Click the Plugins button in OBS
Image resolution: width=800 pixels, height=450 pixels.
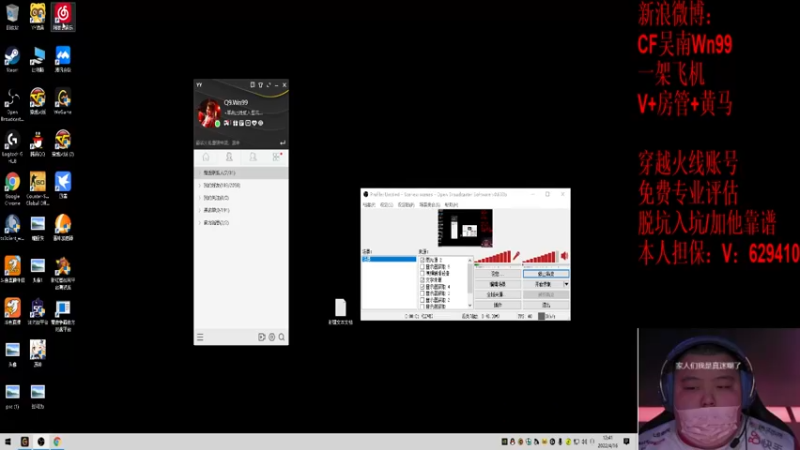point(497,305)
